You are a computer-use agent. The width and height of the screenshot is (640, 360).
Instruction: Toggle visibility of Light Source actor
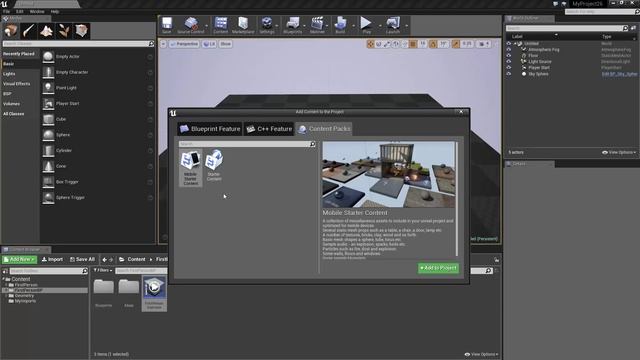pyautogui.click(x=509, y=62)
